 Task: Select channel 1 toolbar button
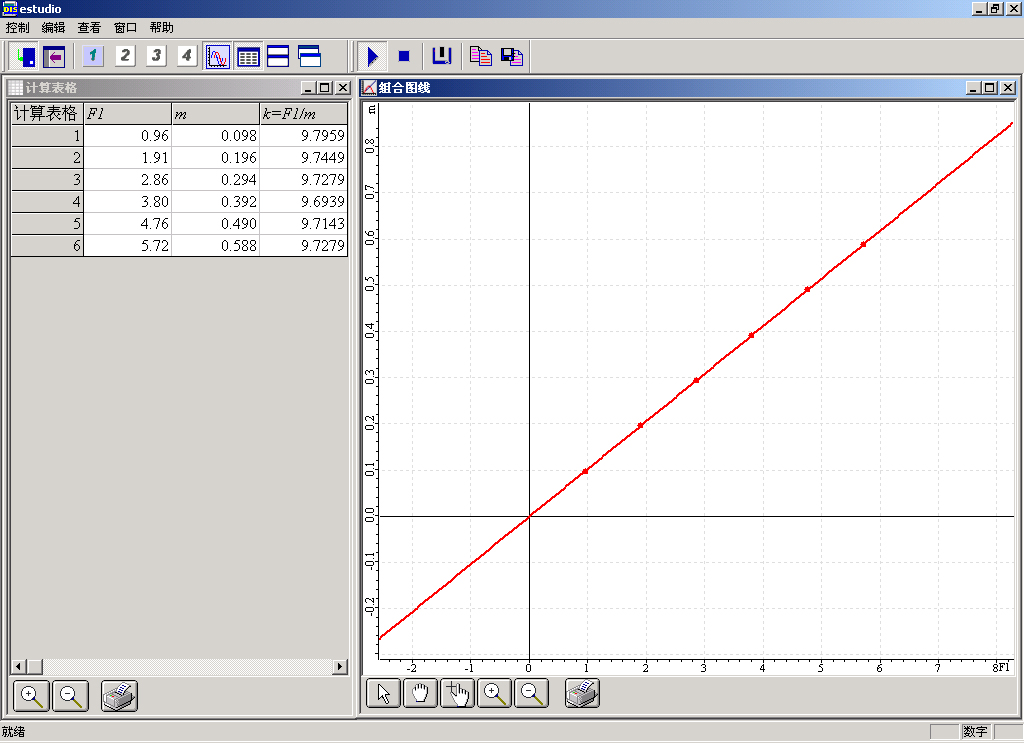point(94,56)
